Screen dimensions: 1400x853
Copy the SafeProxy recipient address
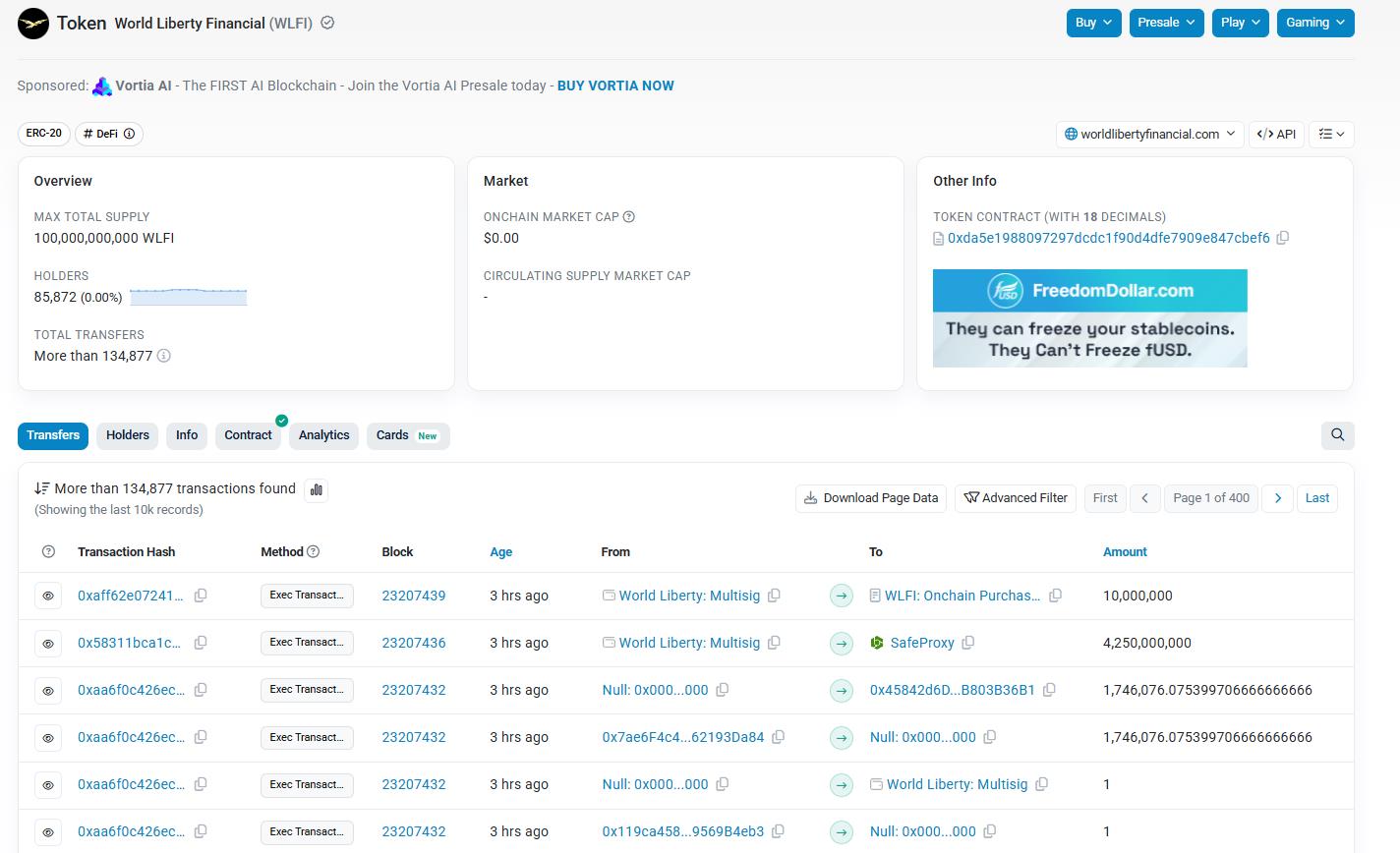coord(968,643)
